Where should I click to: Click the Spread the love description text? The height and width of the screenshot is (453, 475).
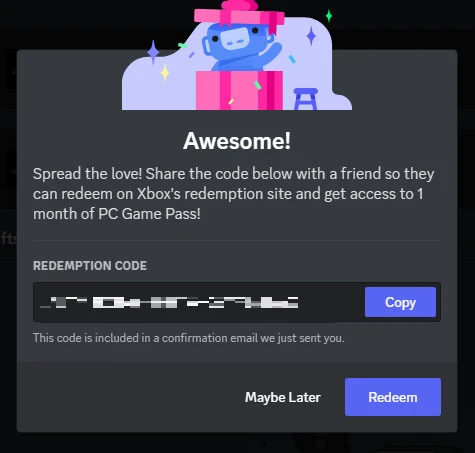[233, 194]
